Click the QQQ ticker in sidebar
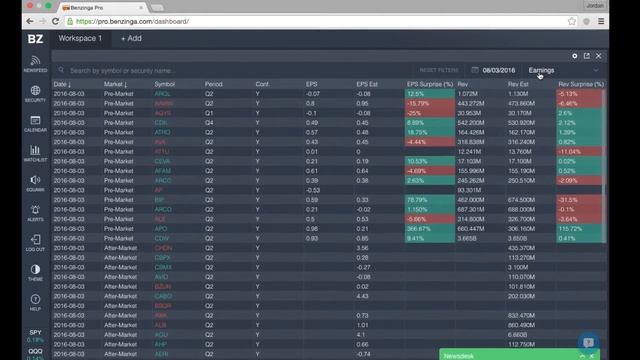Screen dimensions: 640x360 coord(36,353)
